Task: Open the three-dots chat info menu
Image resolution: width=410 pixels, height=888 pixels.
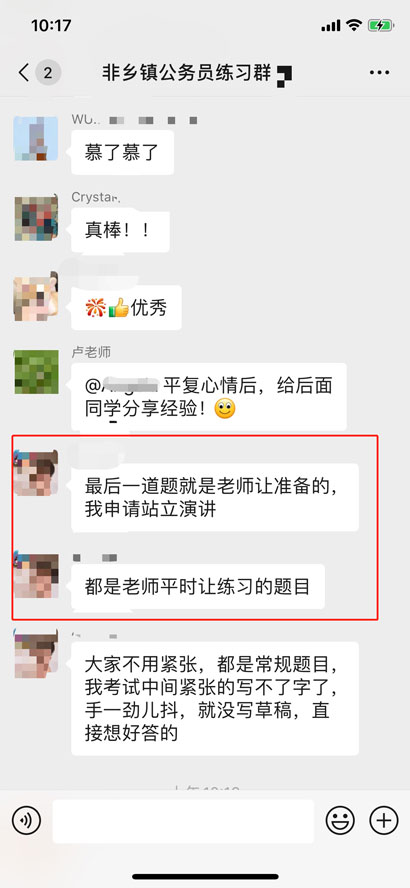Action: click(x=379, y=72)
